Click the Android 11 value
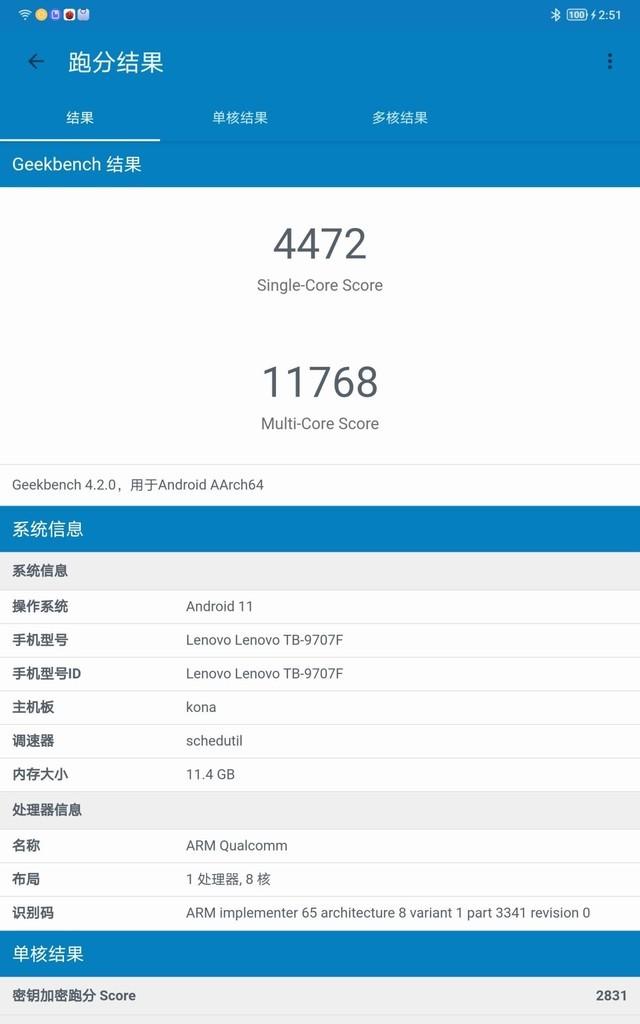Screen dimensions: 640x1024 point(219,606)
